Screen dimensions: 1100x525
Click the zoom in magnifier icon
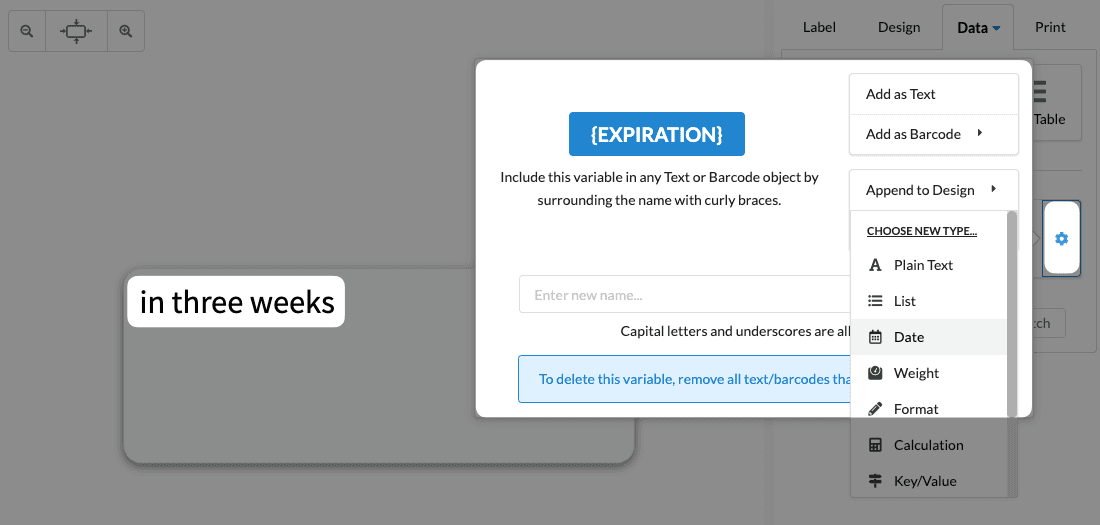tap(126, 32)
